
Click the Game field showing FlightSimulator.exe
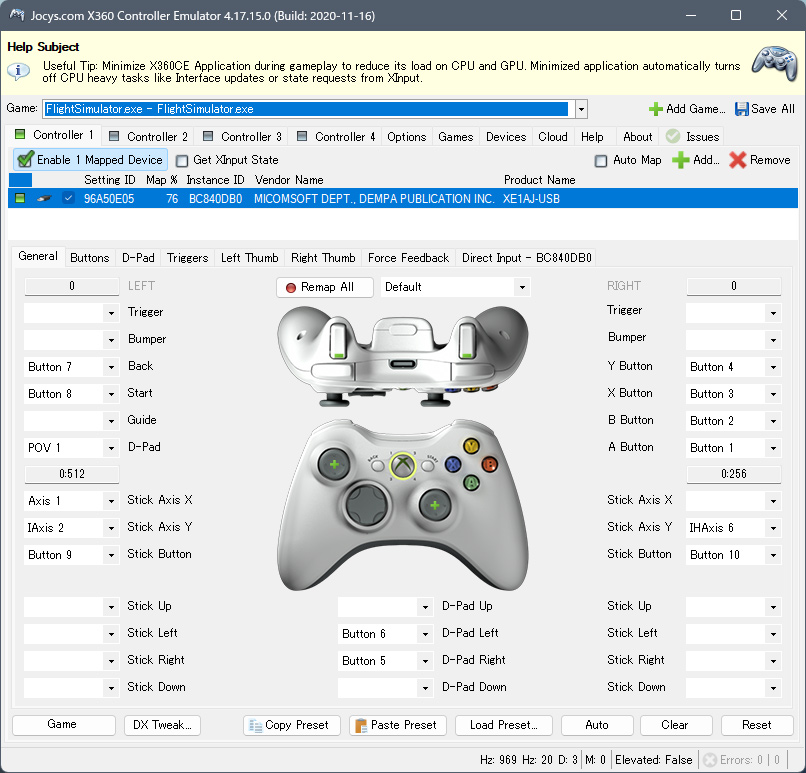pyautogui.click(x=307, y=109)
